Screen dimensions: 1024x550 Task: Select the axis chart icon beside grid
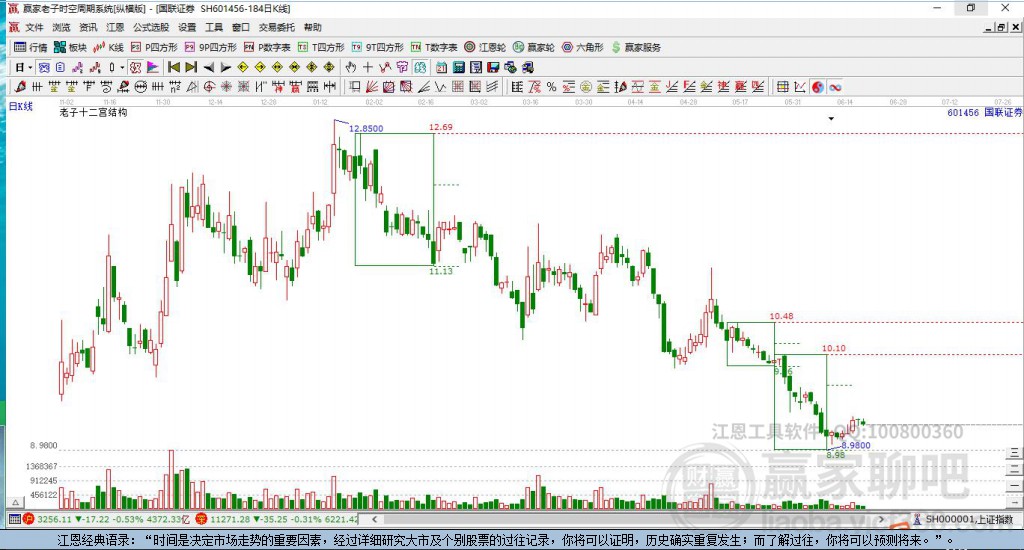(x=799, y=87)
